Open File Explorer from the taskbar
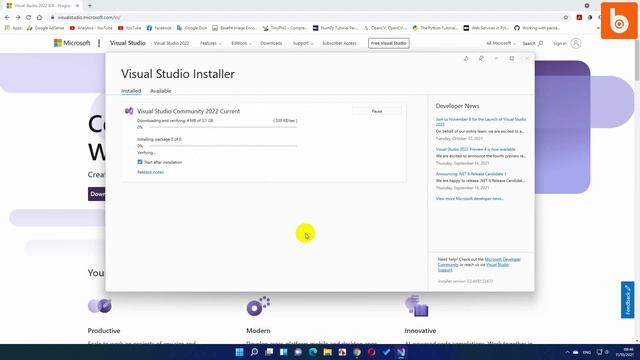Image resolution: width=640 pixels, height=360 pixels. click(328, 352)
